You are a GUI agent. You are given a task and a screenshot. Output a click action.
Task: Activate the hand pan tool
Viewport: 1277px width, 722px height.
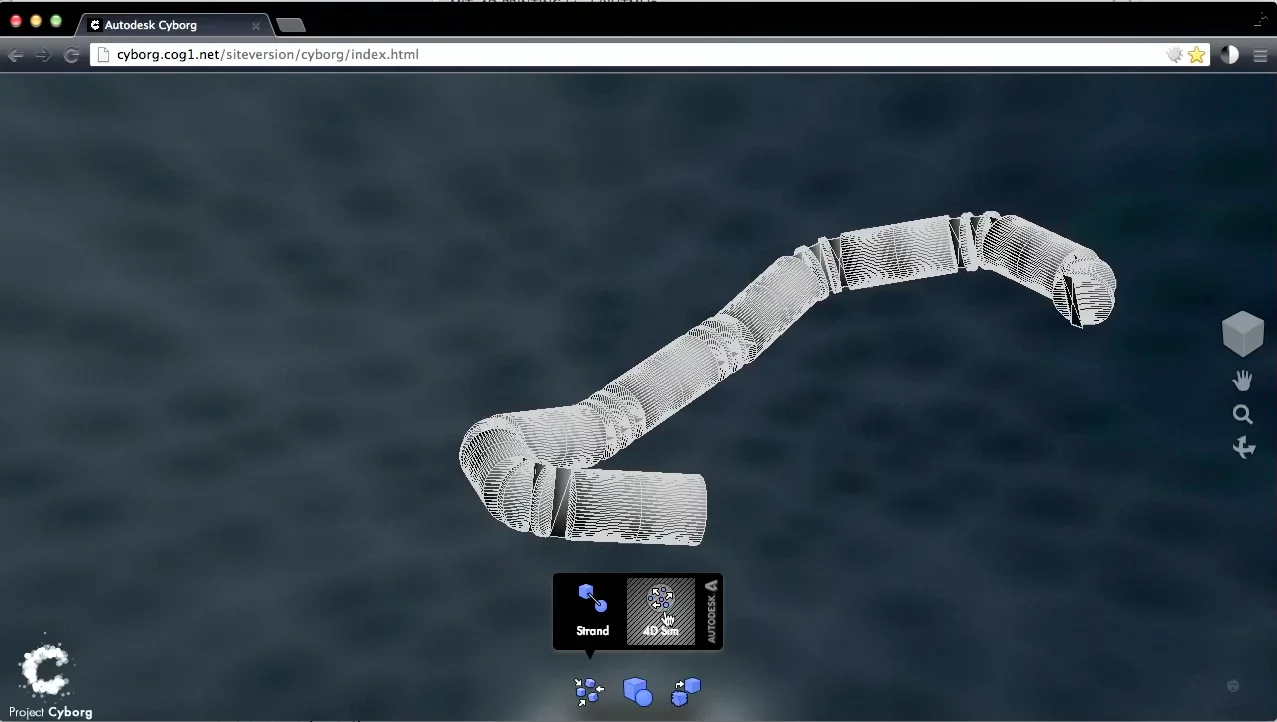pyautogui.click(x=1242, y=380)
